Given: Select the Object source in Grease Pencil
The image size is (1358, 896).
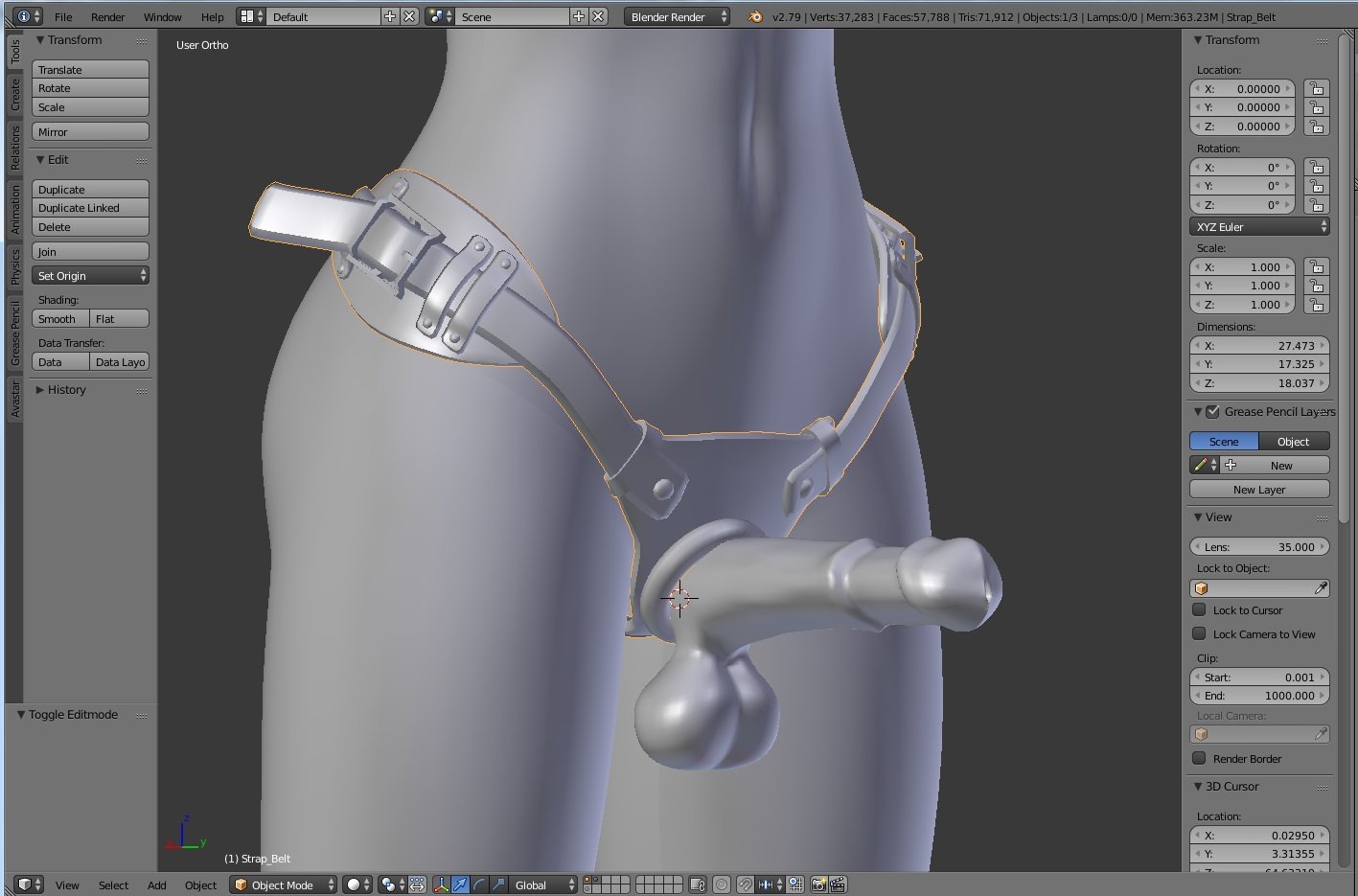Looking at the screenshot, I should (x=1294, y=441).
